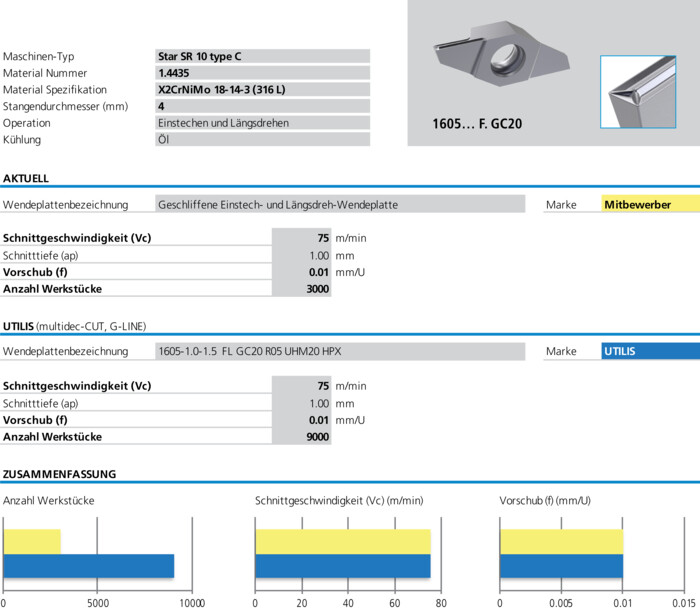Click the 1605 insert product image
700x609 pixels.
pyautogui.click(x=501, y=54)
